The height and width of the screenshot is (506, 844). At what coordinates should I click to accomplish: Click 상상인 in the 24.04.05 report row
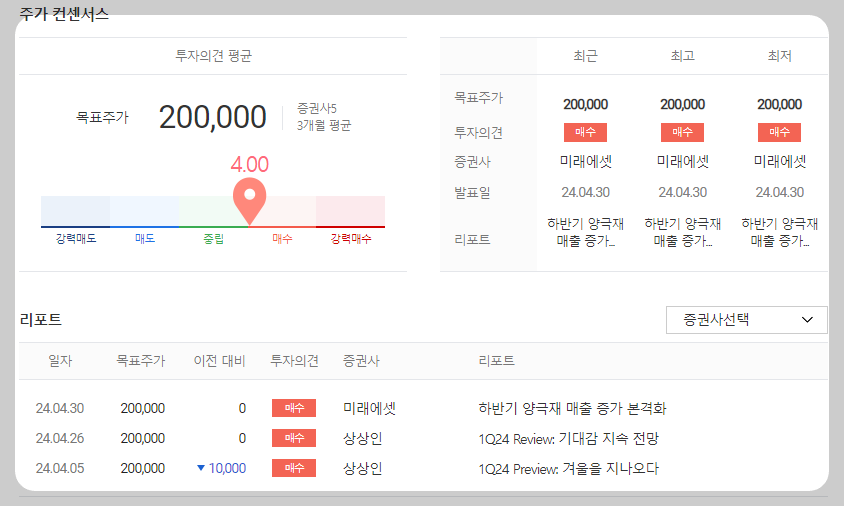point(363,468)
